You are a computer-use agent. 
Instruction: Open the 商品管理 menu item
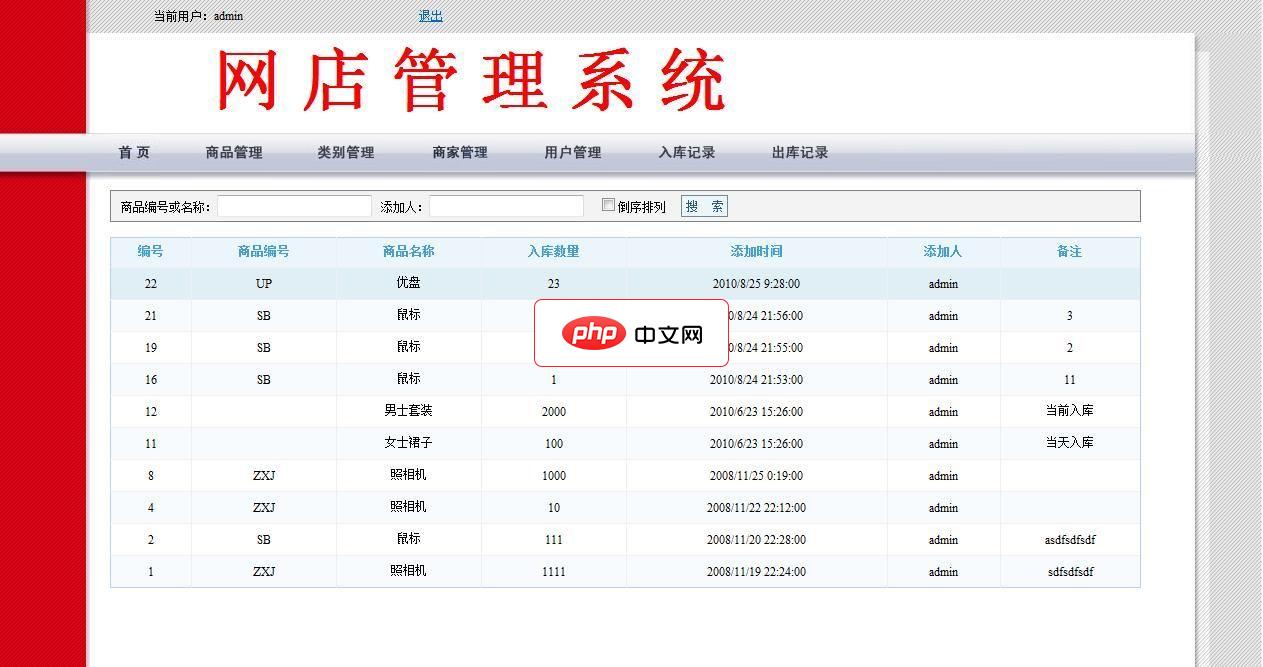233,152
